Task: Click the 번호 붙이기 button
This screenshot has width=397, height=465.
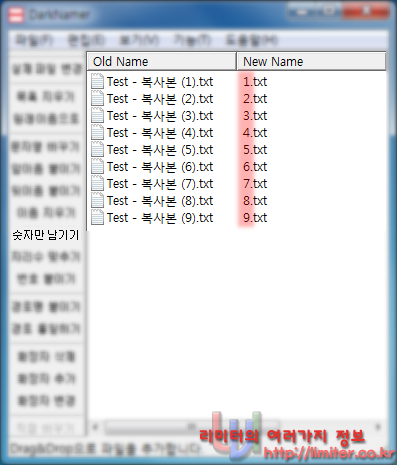Action: [46, 279]
